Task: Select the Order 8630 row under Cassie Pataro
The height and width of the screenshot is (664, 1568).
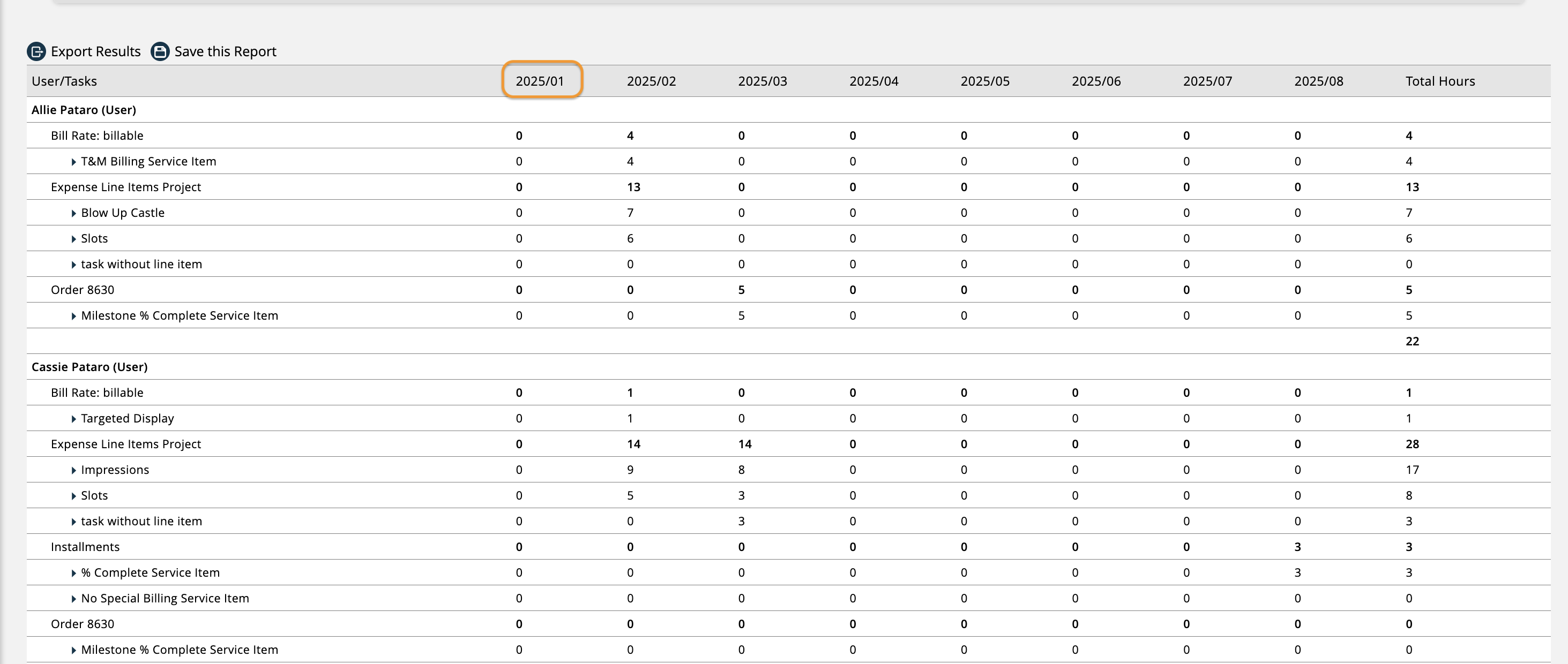Action: [82, 624]
